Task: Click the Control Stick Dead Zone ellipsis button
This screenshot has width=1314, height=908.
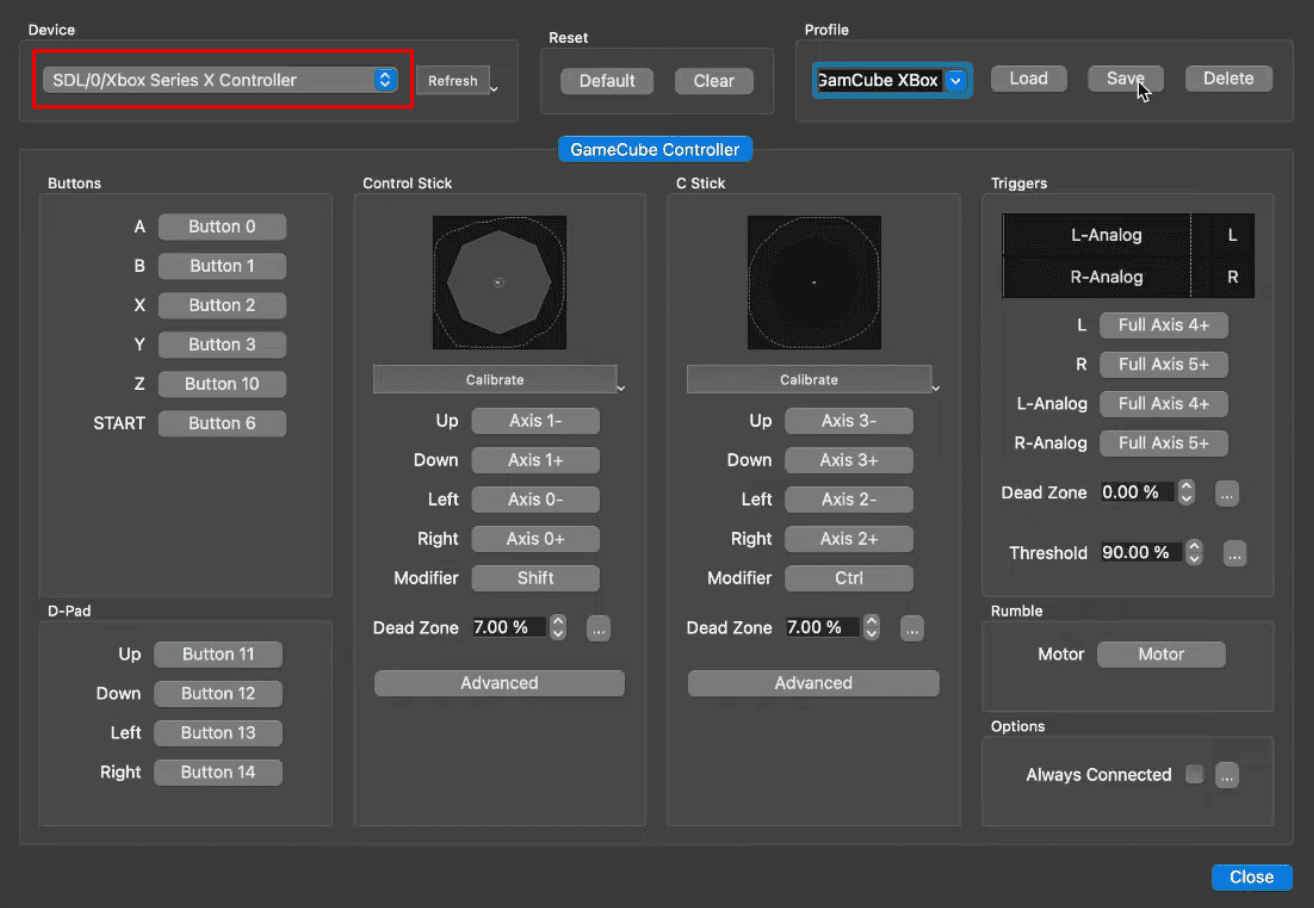Action: click(x=598, y=628)
